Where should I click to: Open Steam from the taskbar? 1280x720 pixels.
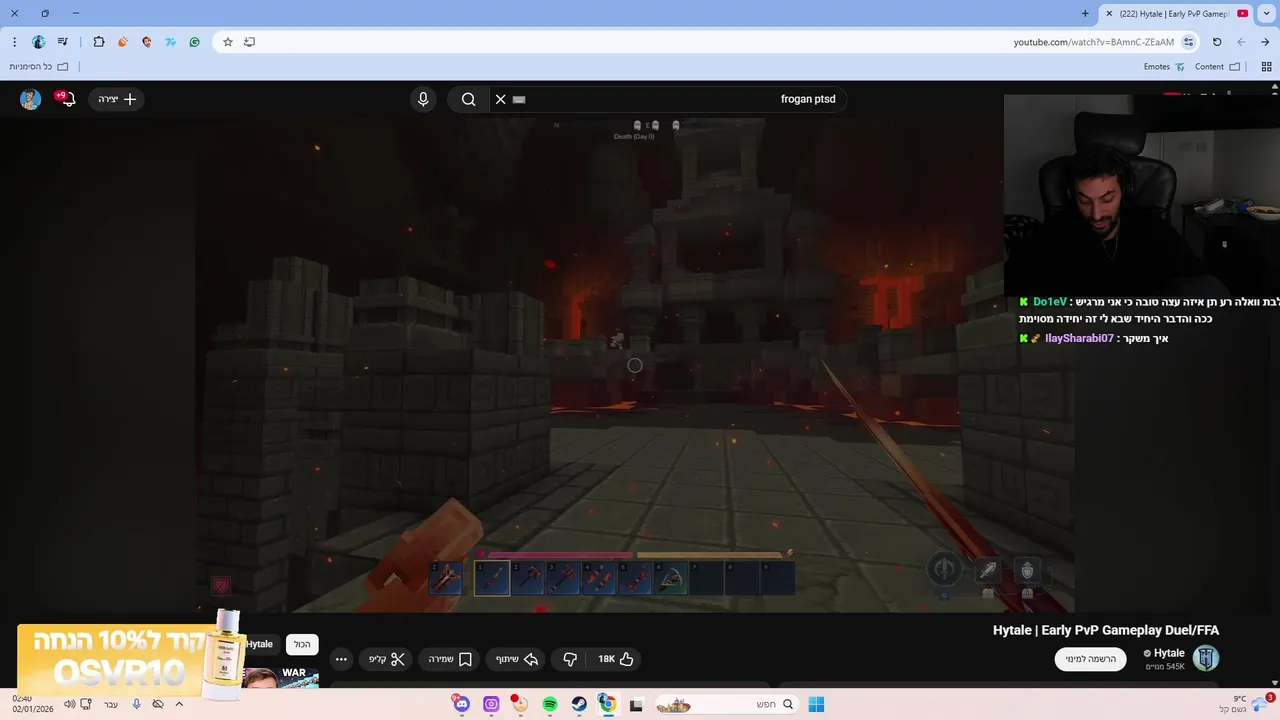pyautogui.click(x=579, y=704)
